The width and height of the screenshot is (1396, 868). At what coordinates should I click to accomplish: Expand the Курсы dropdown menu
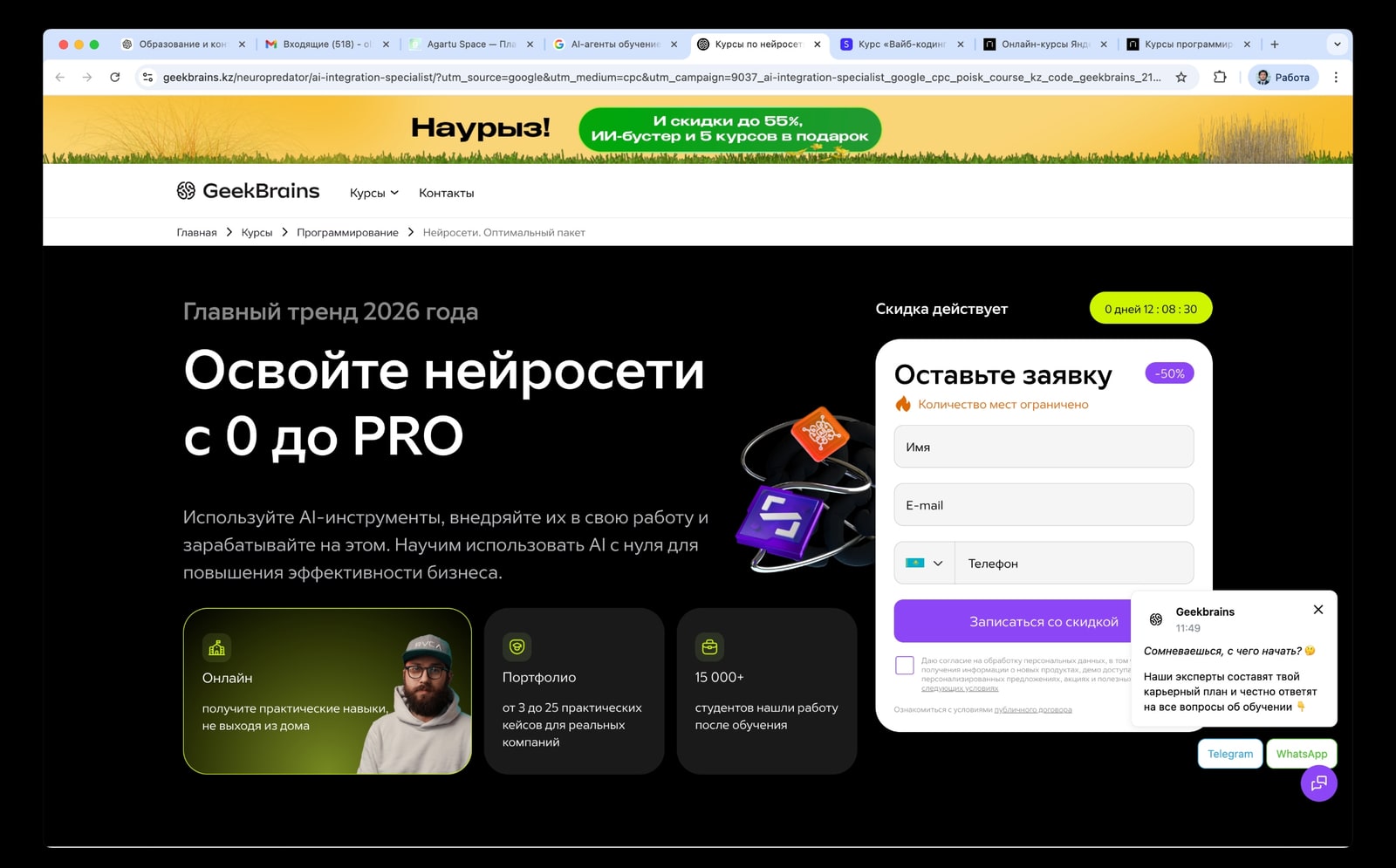373,193
